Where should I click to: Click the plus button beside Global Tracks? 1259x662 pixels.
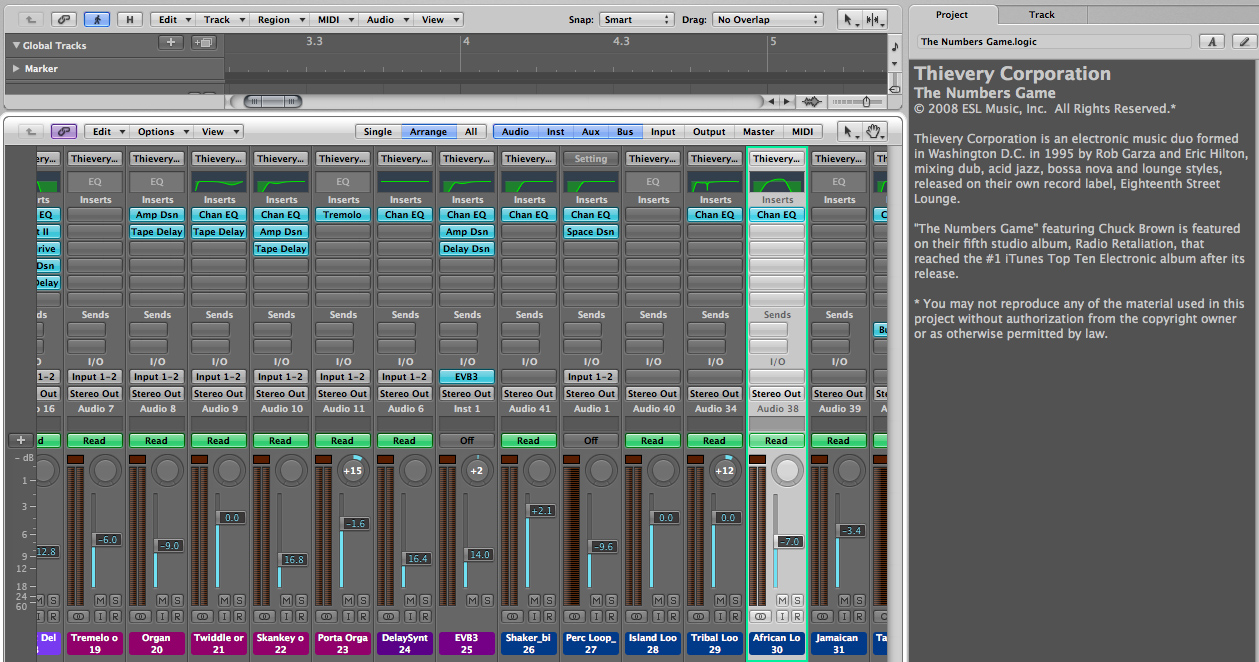171,42
